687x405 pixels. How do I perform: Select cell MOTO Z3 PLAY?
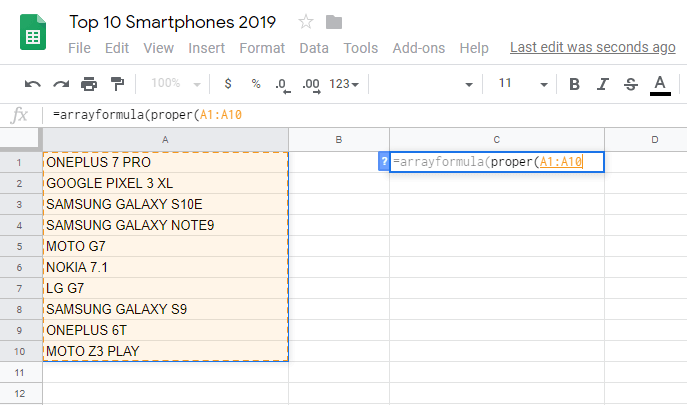[165, 351]
